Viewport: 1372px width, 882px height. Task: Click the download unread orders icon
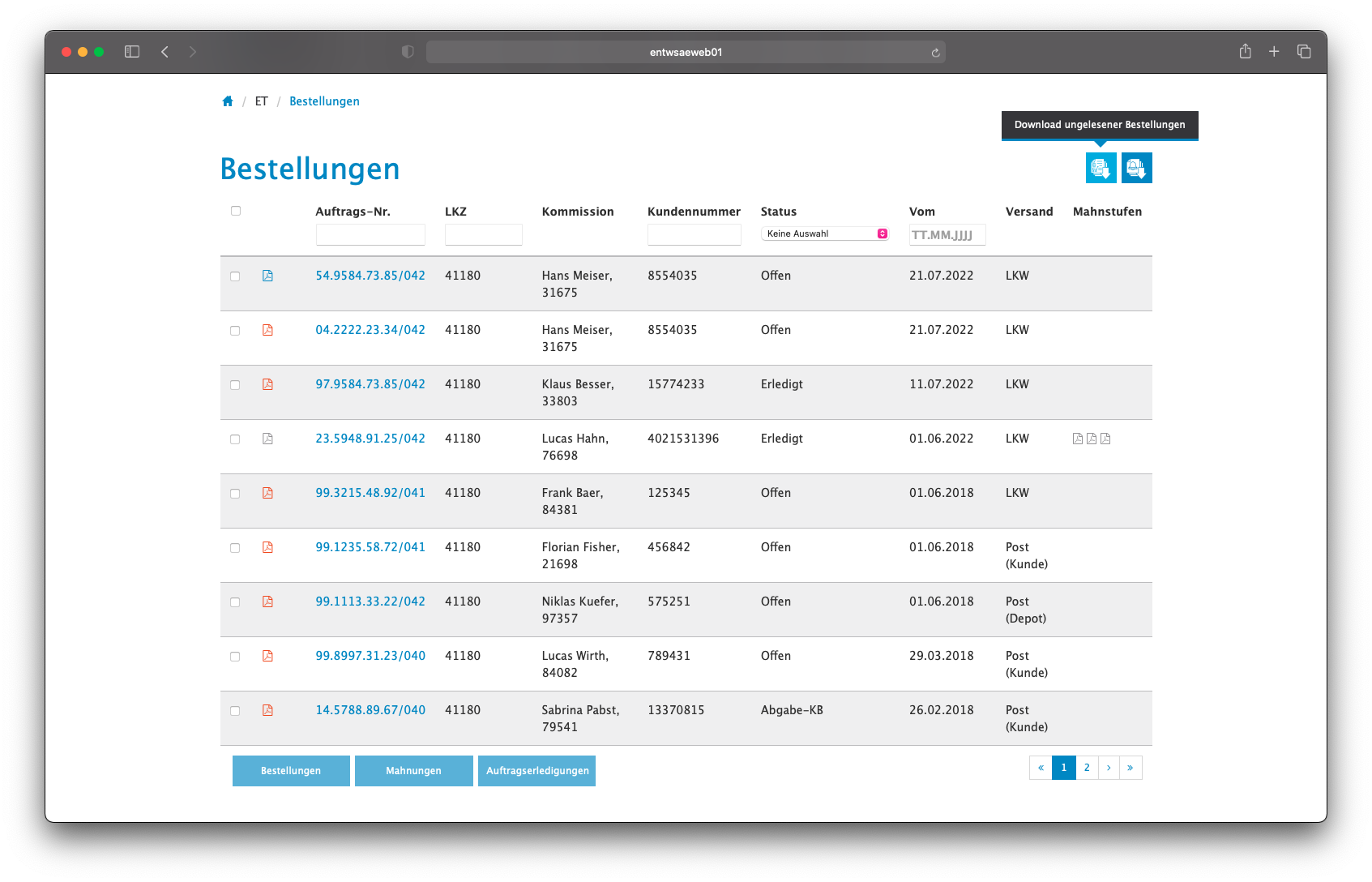click(1101, 168)
